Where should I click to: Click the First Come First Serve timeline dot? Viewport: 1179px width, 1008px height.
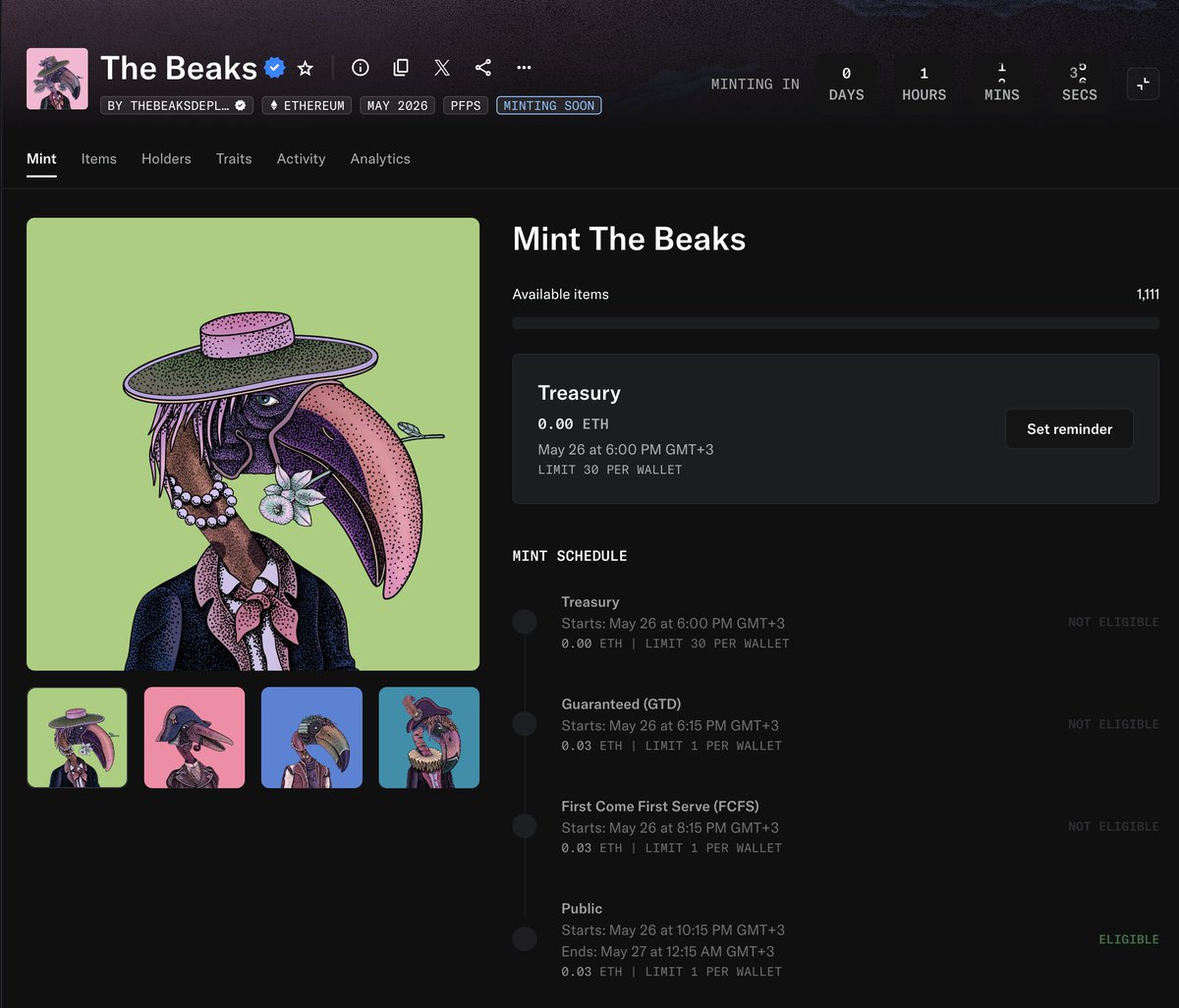tap(525, 826)
